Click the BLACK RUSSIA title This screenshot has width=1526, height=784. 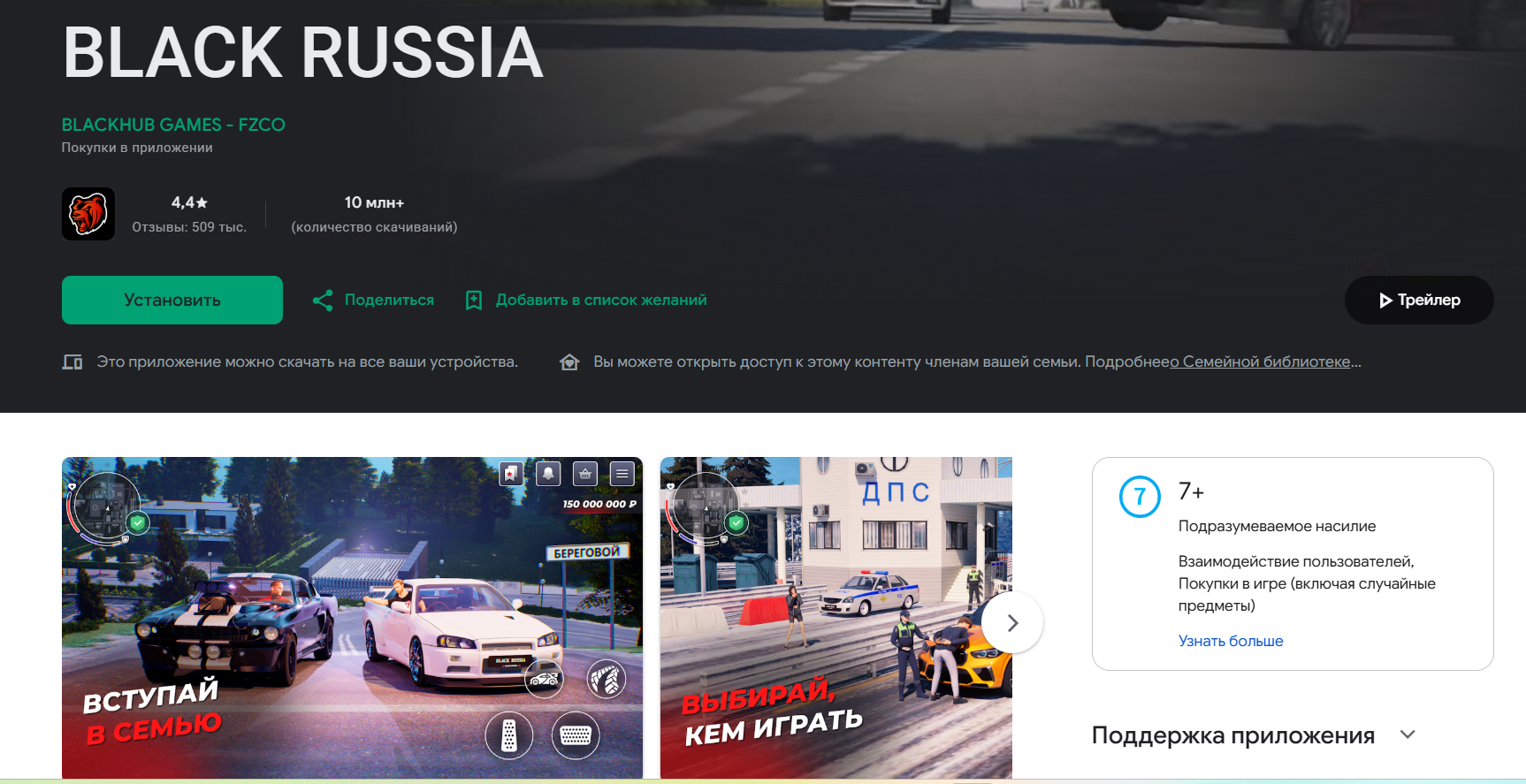302,53
